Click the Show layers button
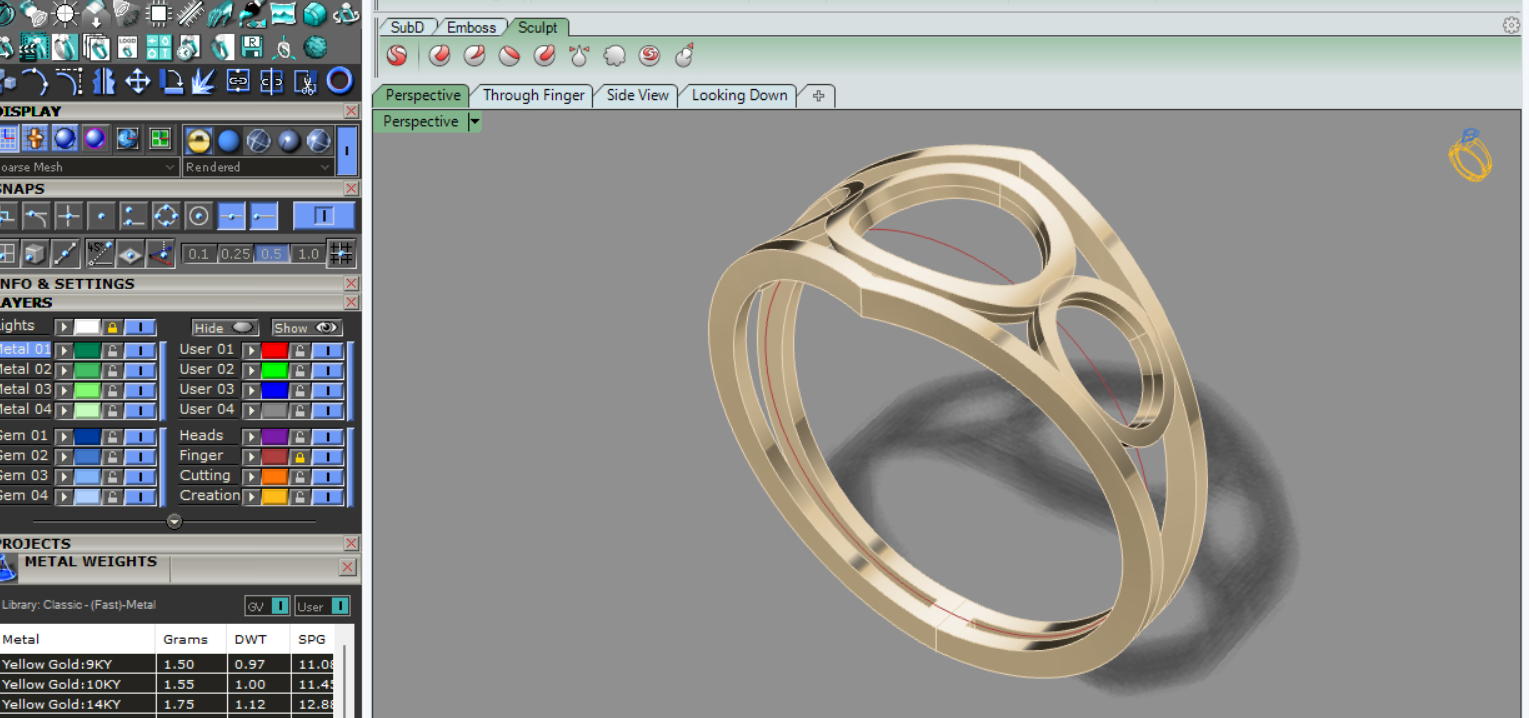Image resolution: width=1529 pixels, height=718 pixels. click(x=307, y=328)
